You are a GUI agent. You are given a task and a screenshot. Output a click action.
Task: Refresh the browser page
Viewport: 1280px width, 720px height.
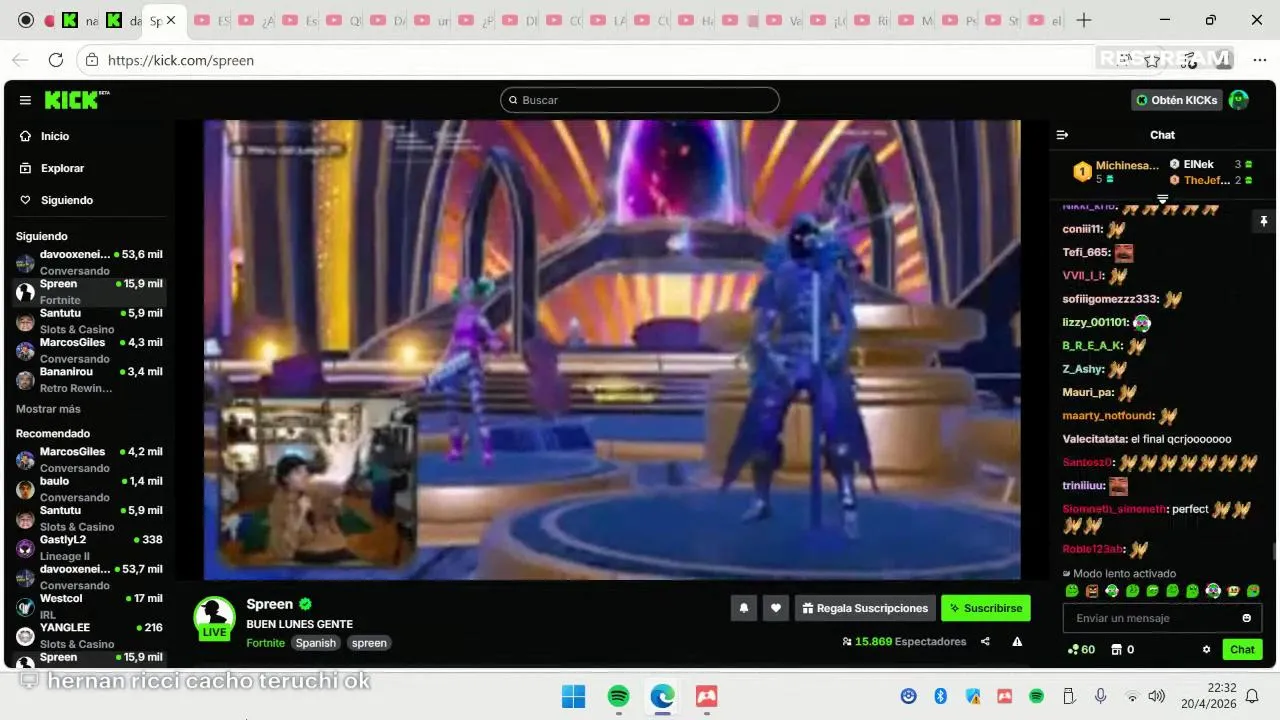[56, 60]
